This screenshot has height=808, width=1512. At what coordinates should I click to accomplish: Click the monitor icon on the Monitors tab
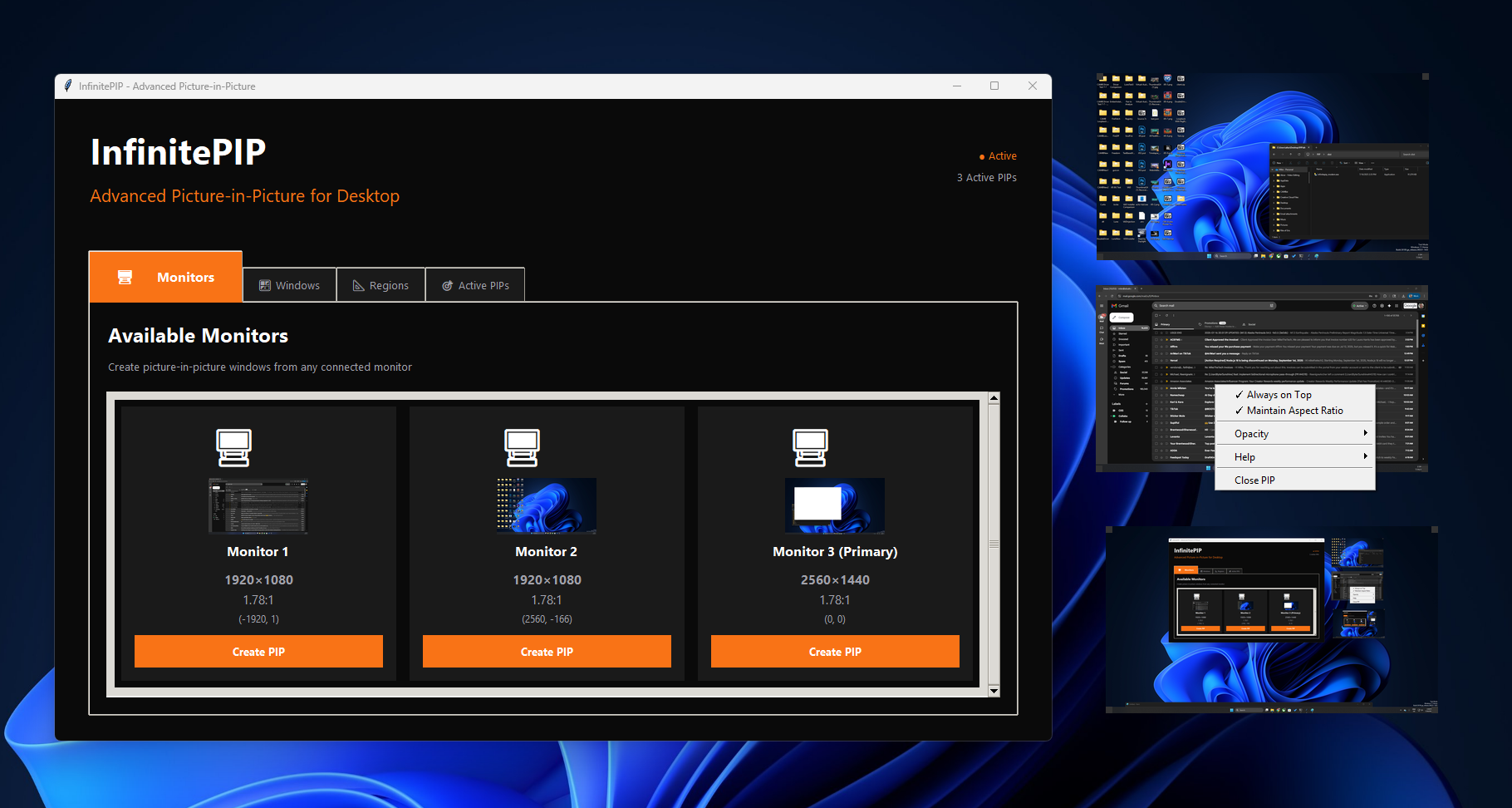click(x=125, y=277)
